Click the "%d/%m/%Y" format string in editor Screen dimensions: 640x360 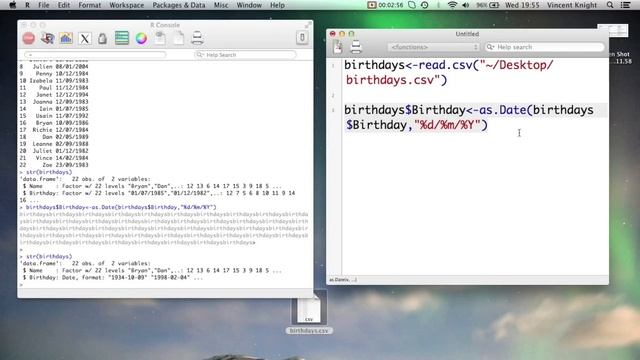(447, 125)
